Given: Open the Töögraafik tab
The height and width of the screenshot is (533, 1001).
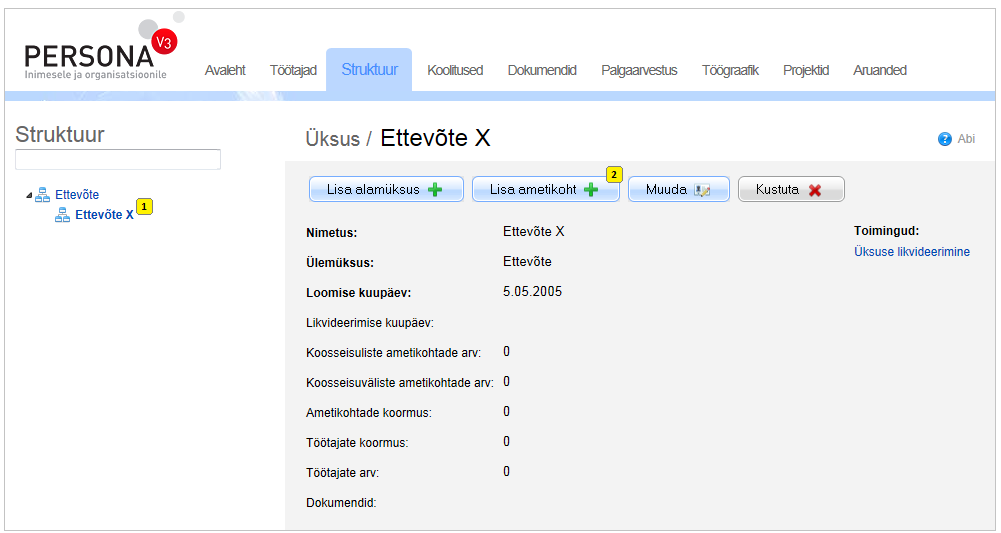Looking at the screenshot, I should coord(730,70).
